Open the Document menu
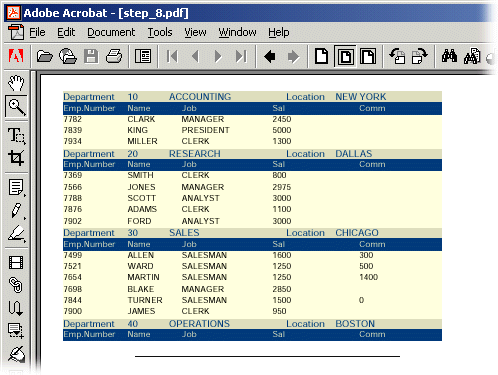Image resolution: width=498 pixels, height=375 pixels. (x=111, y=32)
